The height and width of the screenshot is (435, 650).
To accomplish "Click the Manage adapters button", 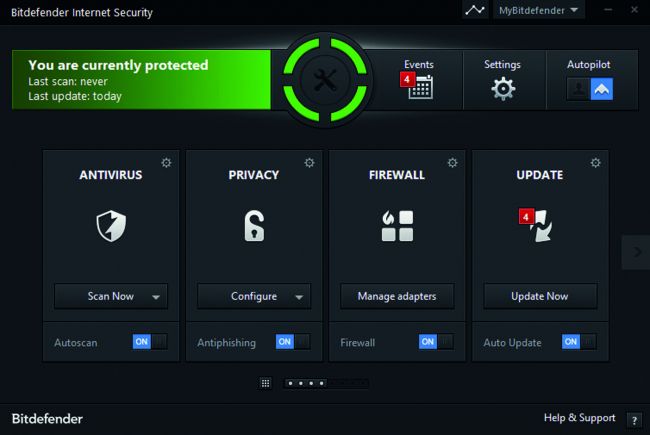I will pos(397,296).
